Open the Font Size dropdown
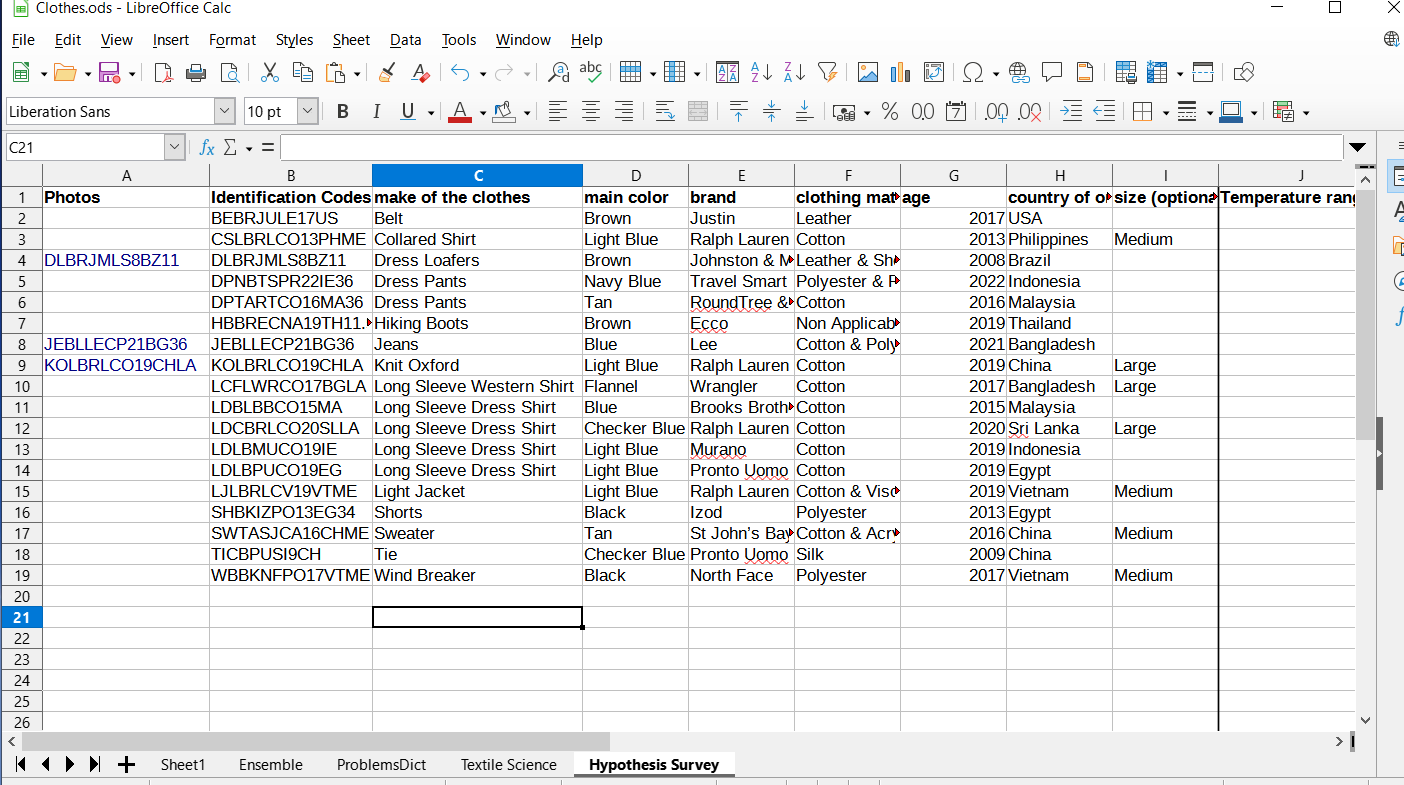This screenshot has width=1404, height=785. (x=308, y=111)
